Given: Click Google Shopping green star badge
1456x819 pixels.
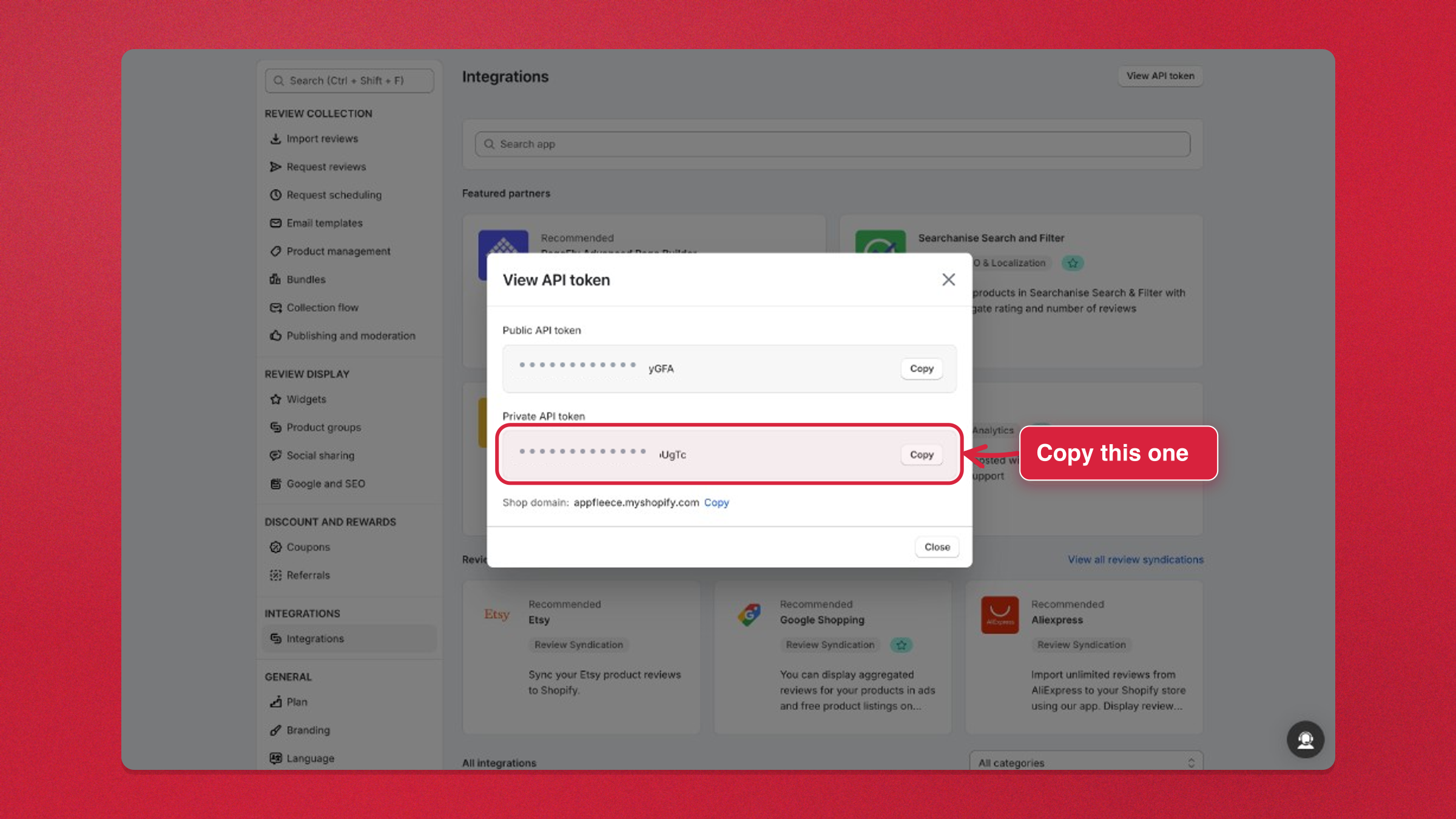Looking at the screenshot, I should [x=901, y=645].
